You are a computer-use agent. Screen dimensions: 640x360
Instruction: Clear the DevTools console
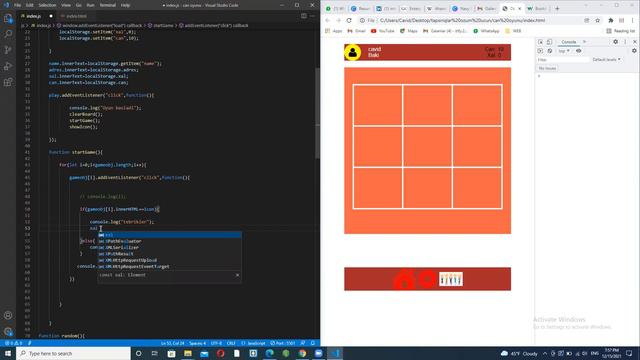coord(550,51)
